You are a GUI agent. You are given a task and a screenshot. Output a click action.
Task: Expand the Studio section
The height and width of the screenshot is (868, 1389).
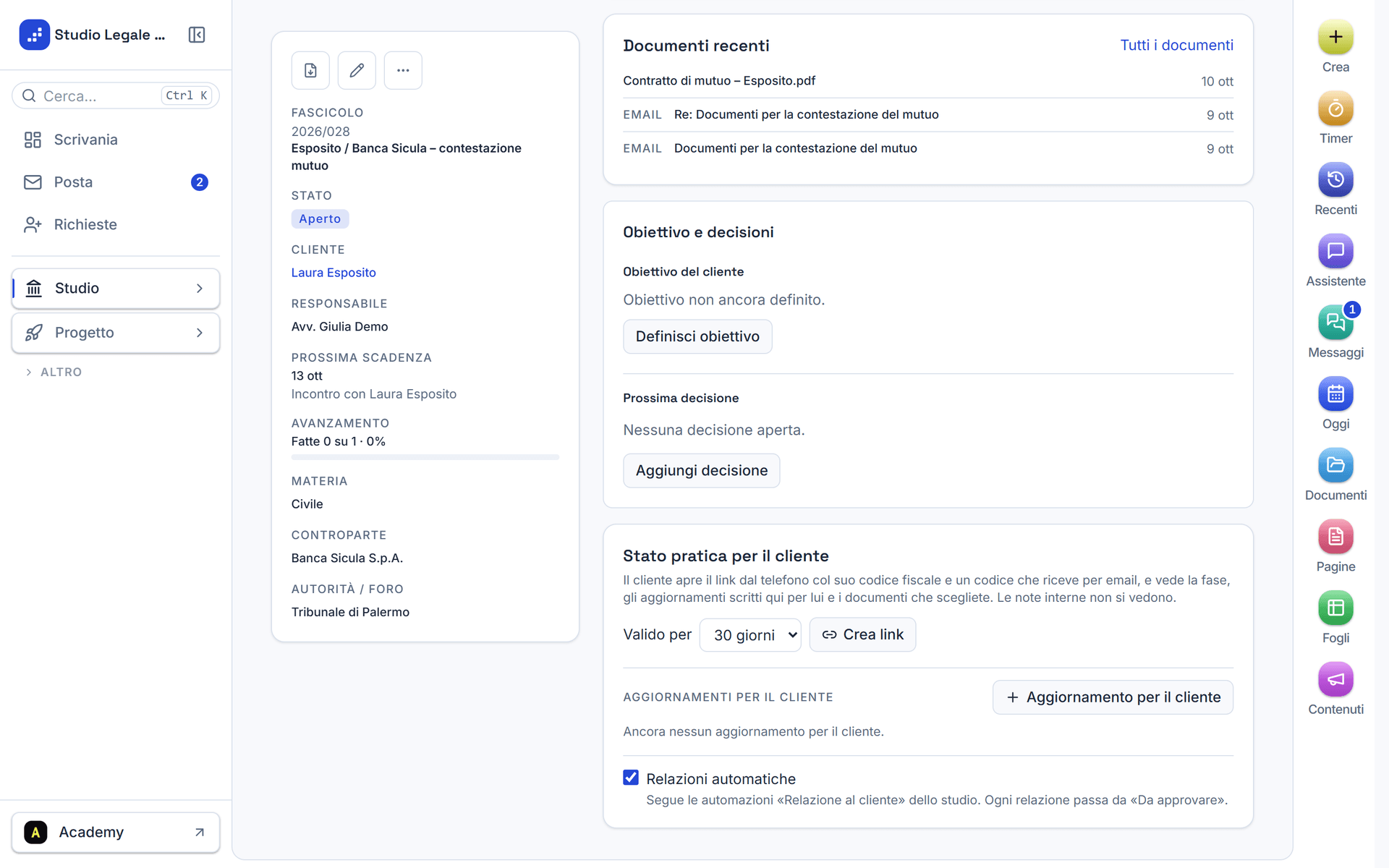pos(116,289)
